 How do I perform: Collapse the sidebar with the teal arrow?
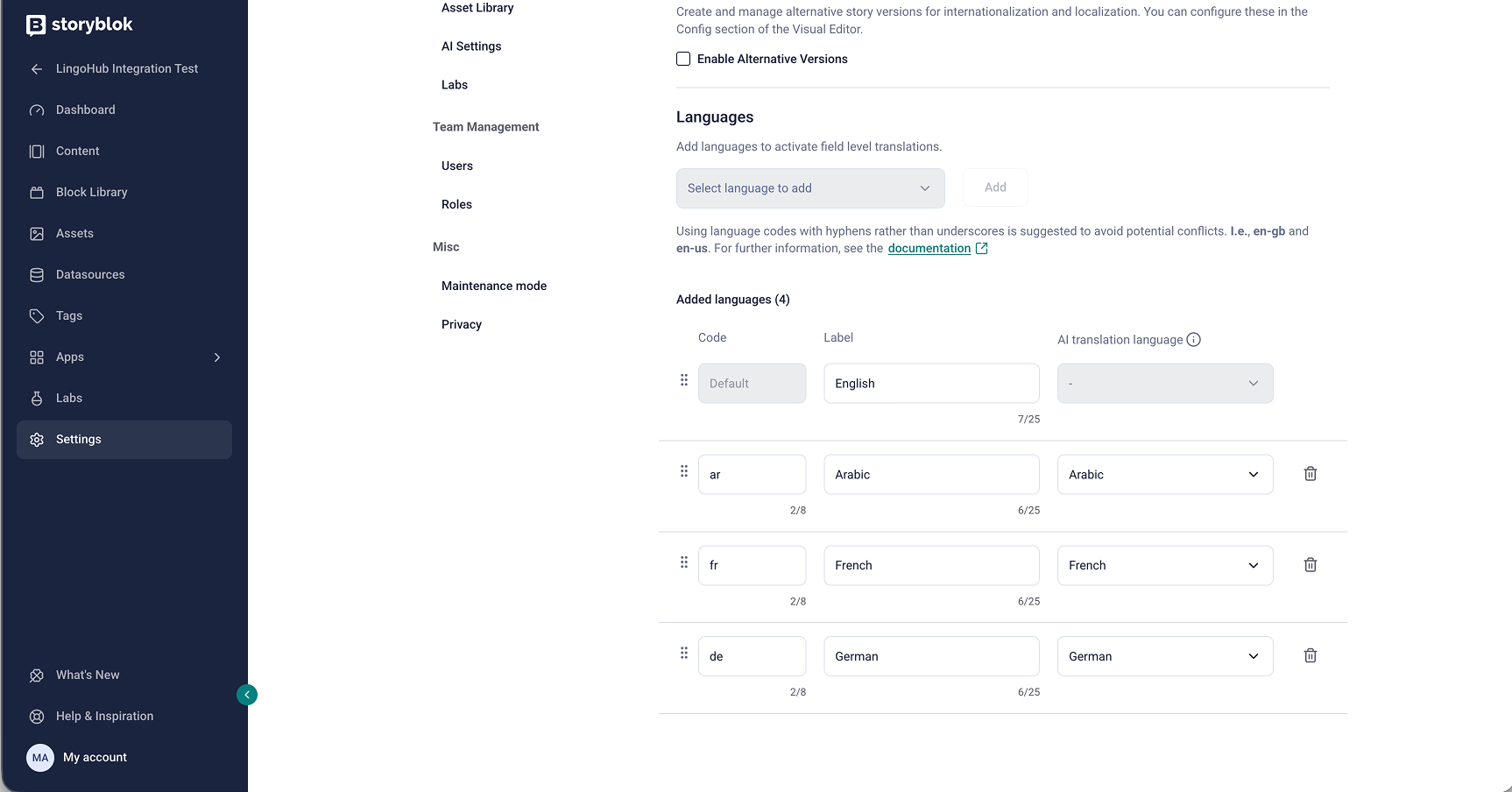pyautogui.click(x=247, y=695)
